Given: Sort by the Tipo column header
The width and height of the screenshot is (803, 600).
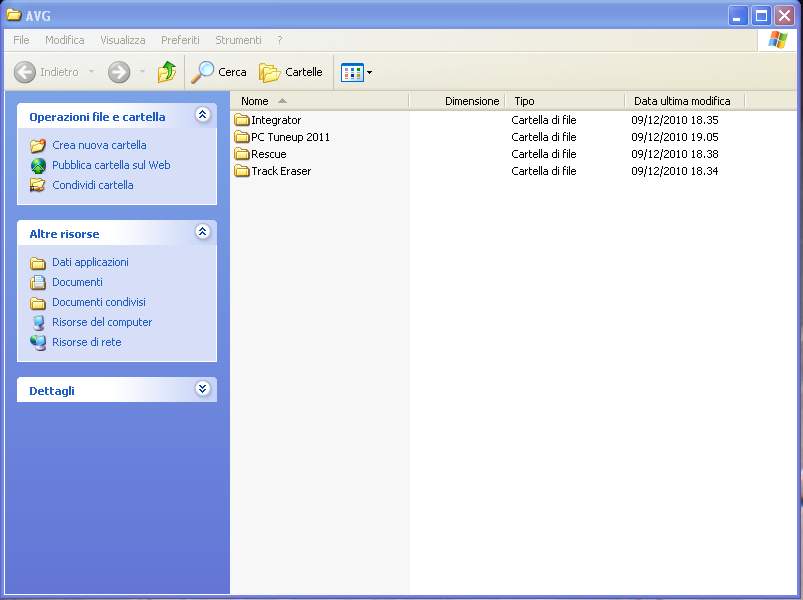Looking at the screenshot, I should [x=565, y=101].
